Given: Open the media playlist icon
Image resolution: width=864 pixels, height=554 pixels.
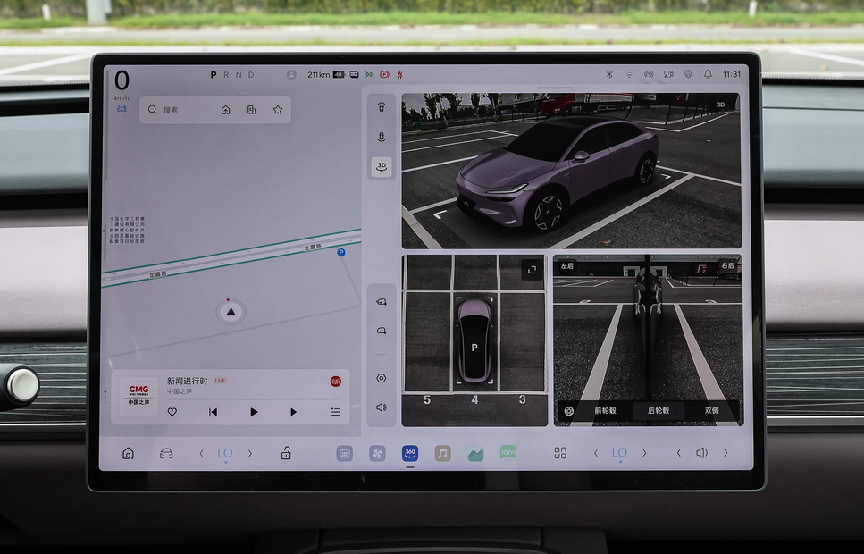Looking at the screenshot, I should click(335, 412).
